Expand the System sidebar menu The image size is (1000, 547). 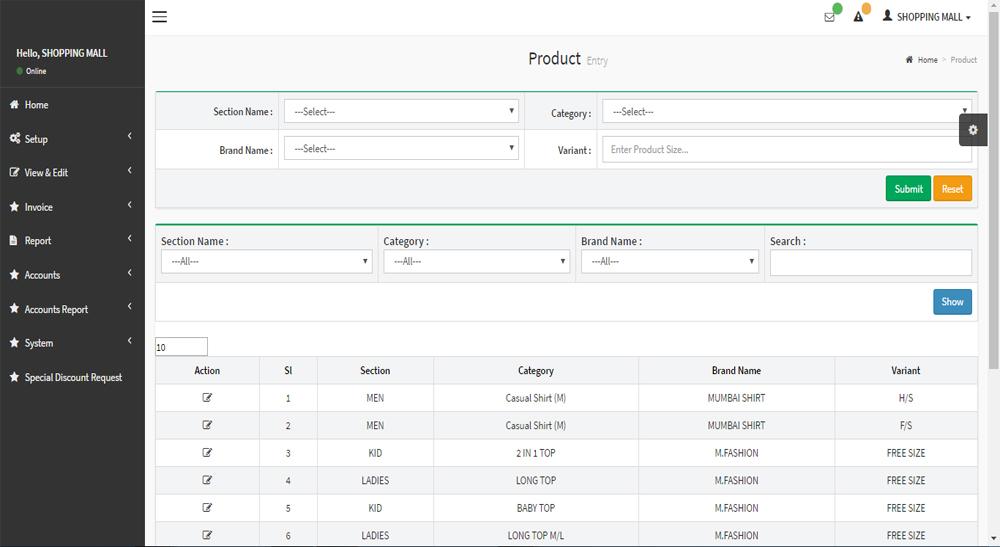point(72,343)
